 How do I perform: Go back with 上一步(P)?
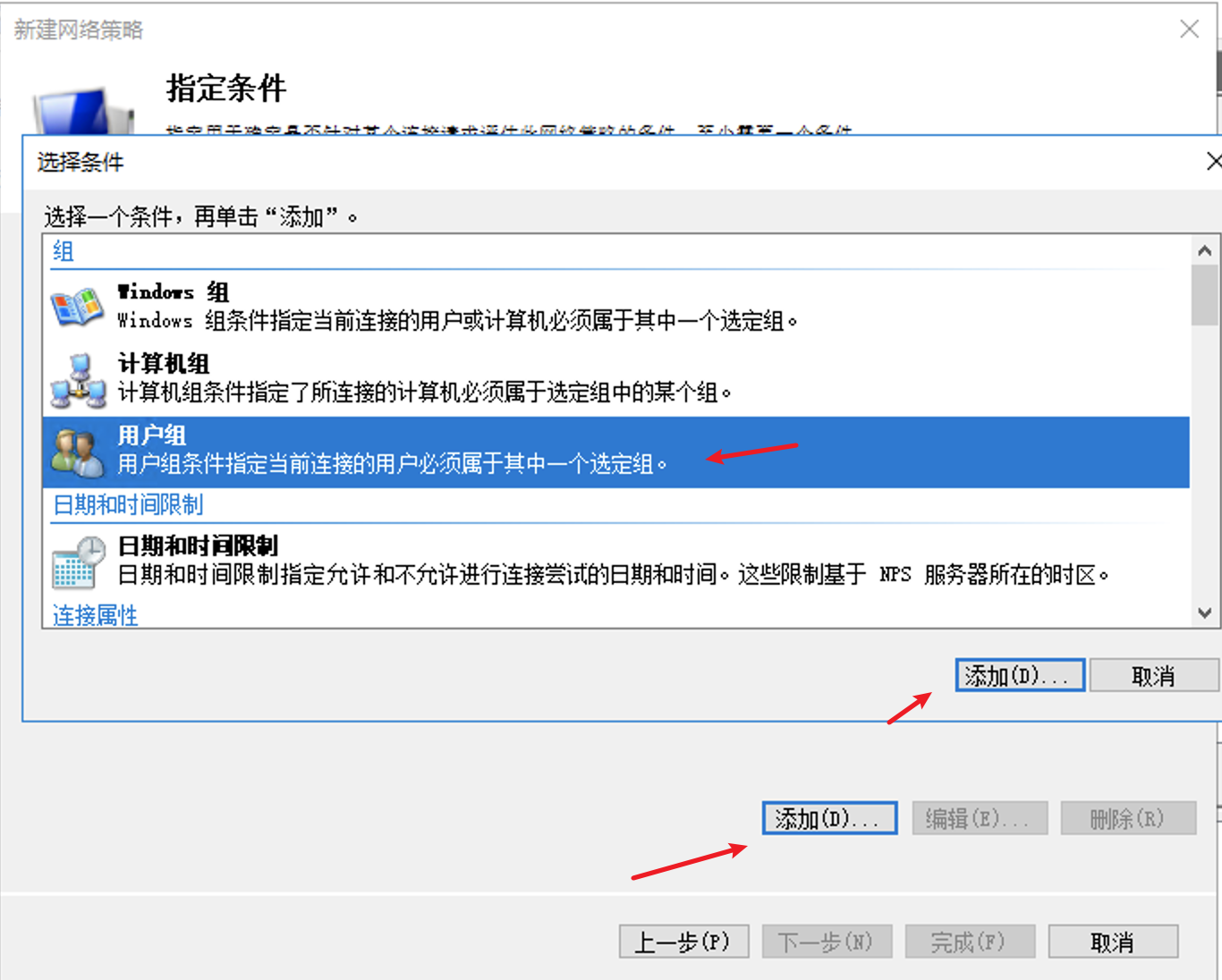tap(683, 941)
